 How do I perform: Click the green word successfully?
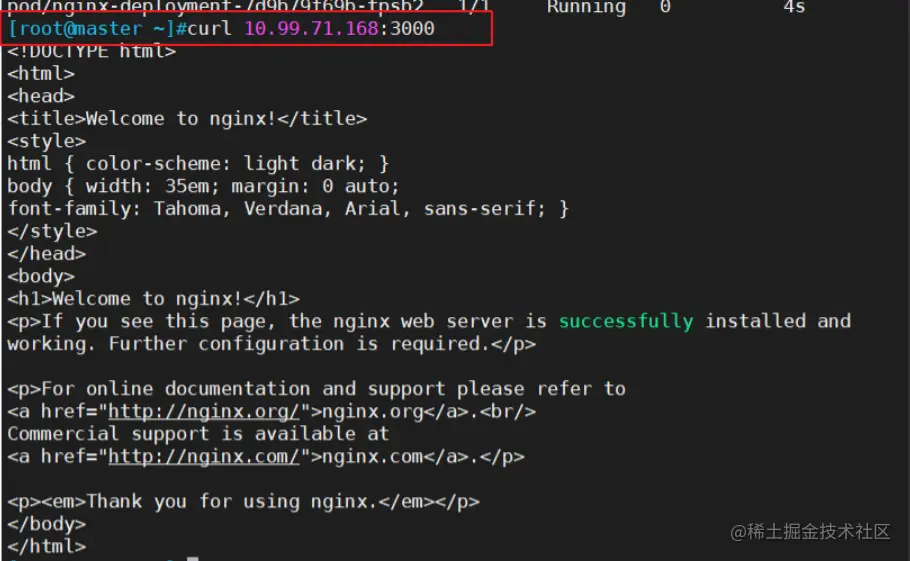click(x=626, y=321)
